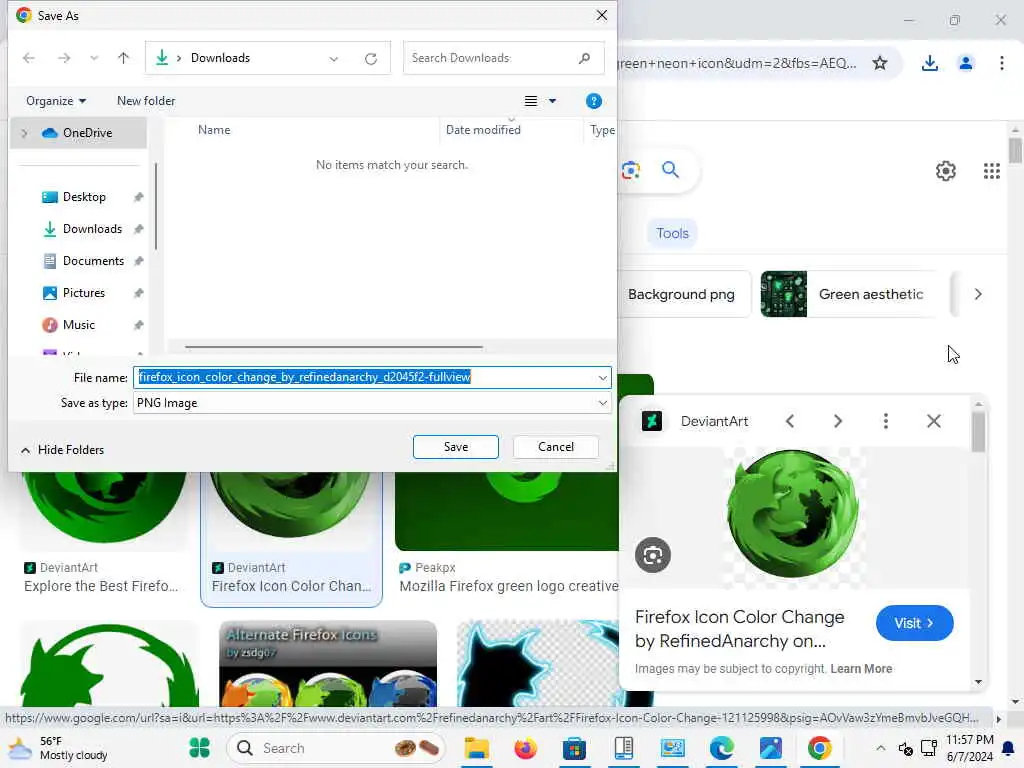Search inside image with Lens button
The height and width of the screenshot is (768, 1024).
(x=652, y=556)
